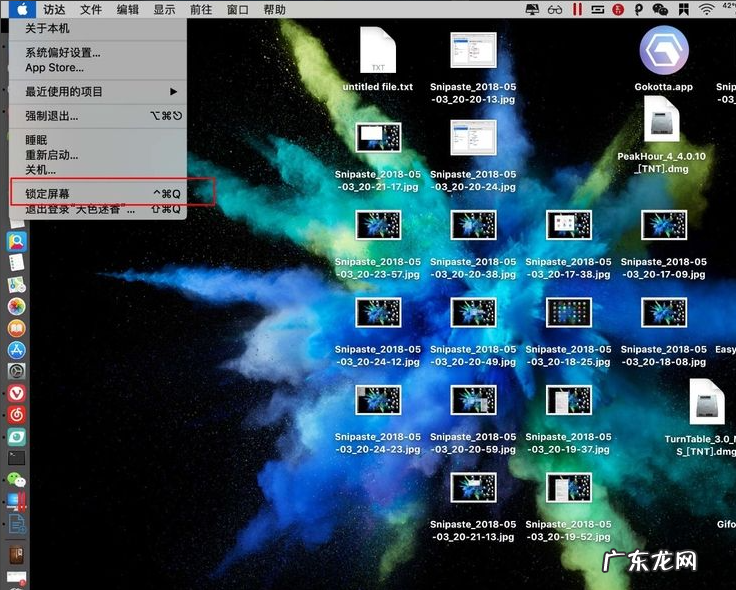This screenshot has height=590, width=736.
Task: Click the Wi-Fi status icon
Action: 707,9
